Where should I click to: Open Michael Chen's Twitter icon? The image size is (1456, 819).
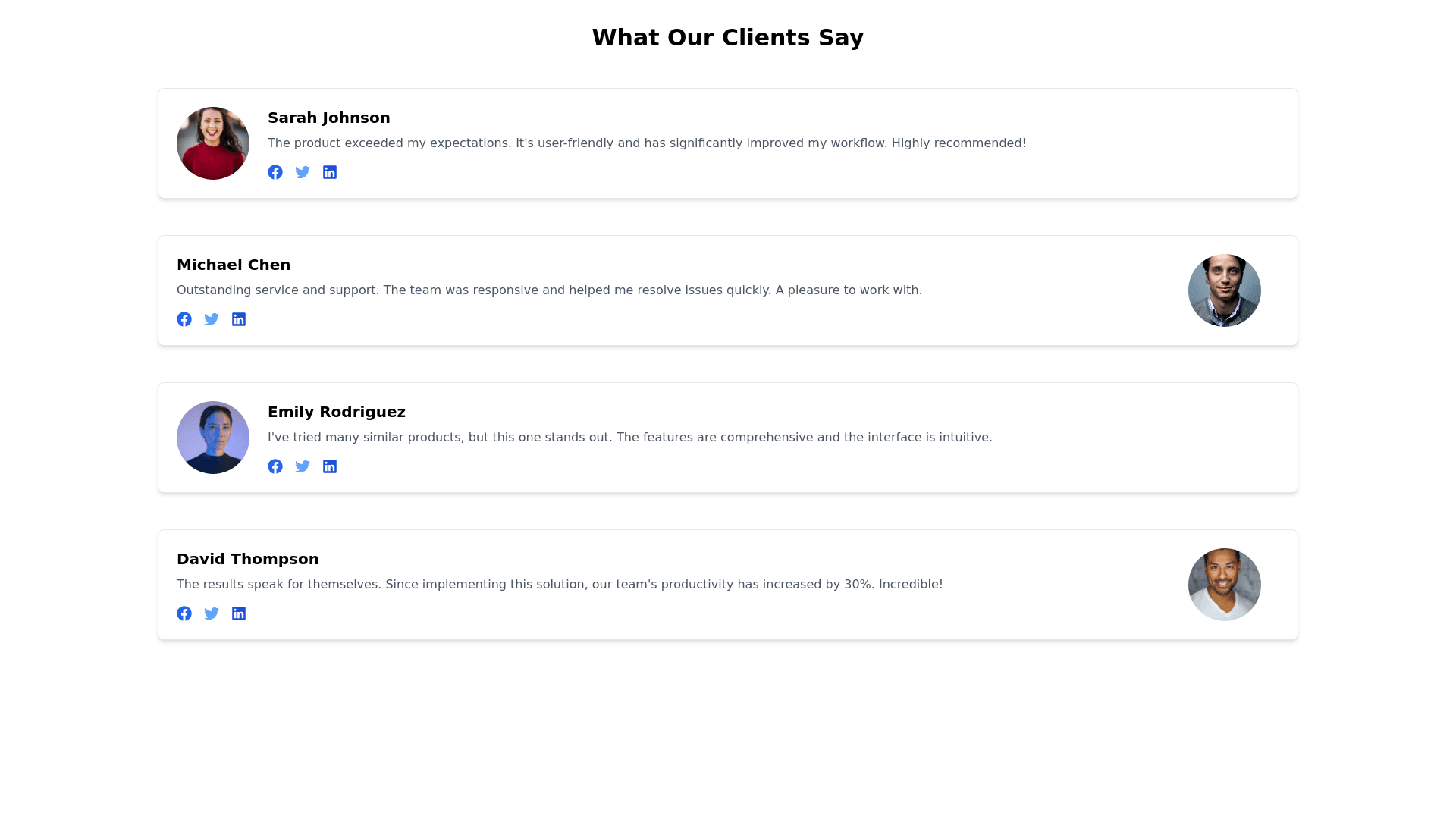pyautogui.click(x=212, y=319)
